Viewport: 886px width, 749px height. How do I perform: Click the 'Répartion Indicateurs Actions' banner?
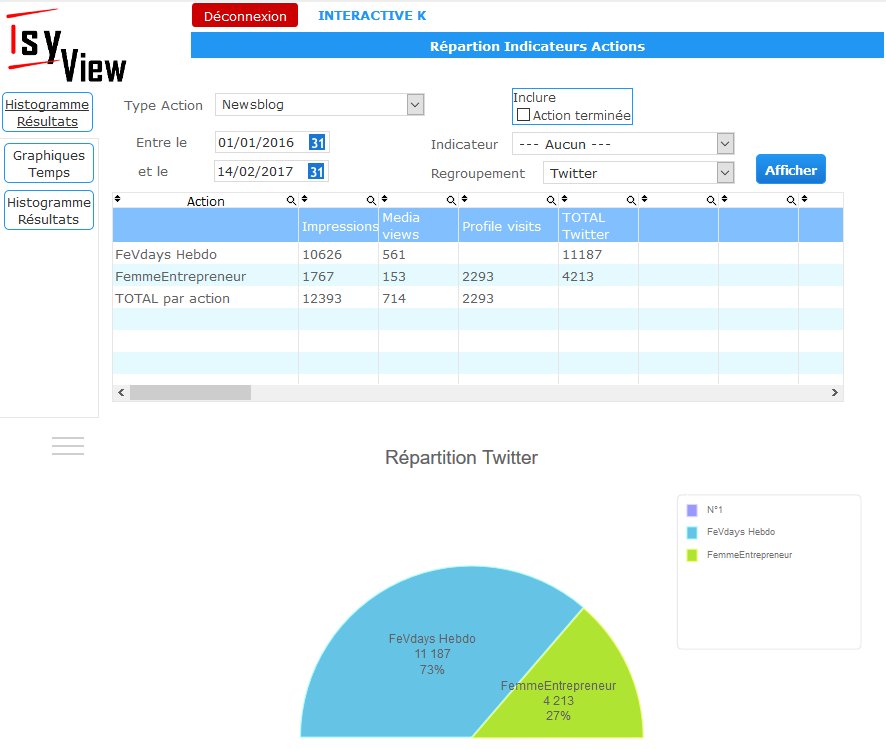pos(537,46)
